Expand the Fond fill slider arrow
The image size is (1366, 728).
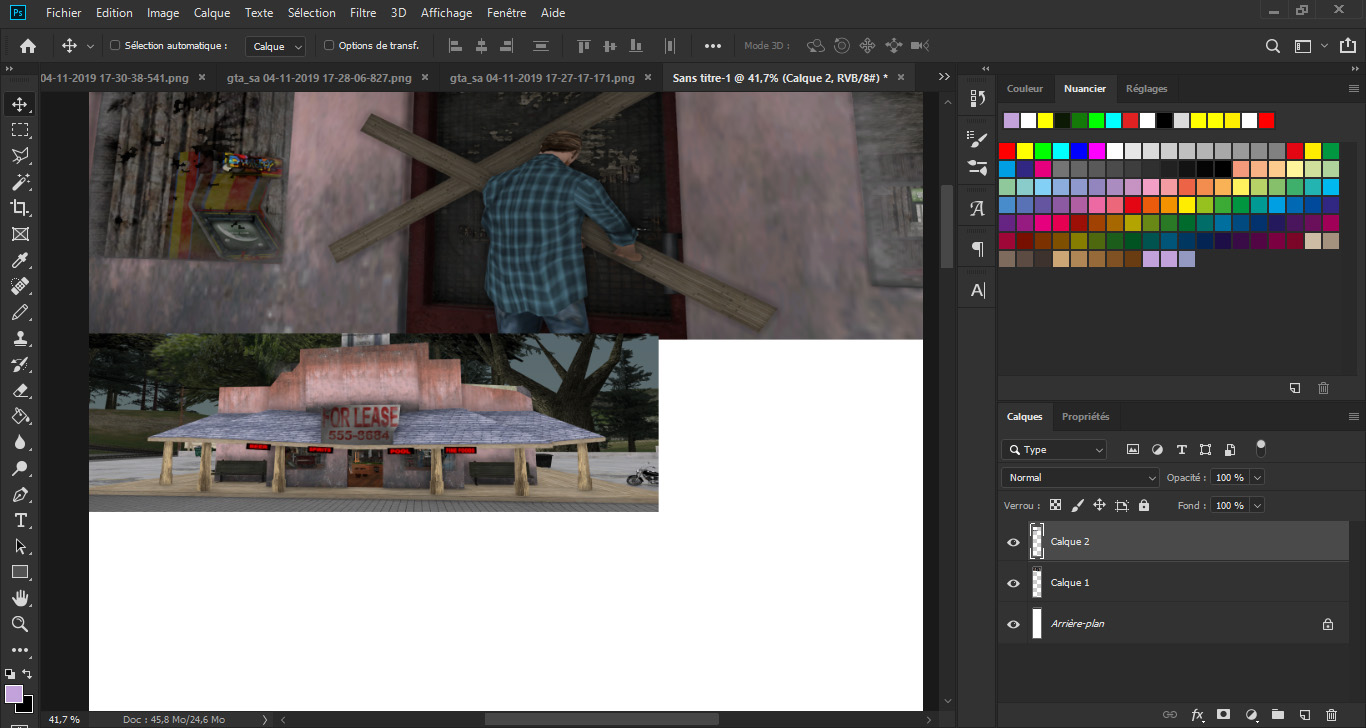point(1257,505)
